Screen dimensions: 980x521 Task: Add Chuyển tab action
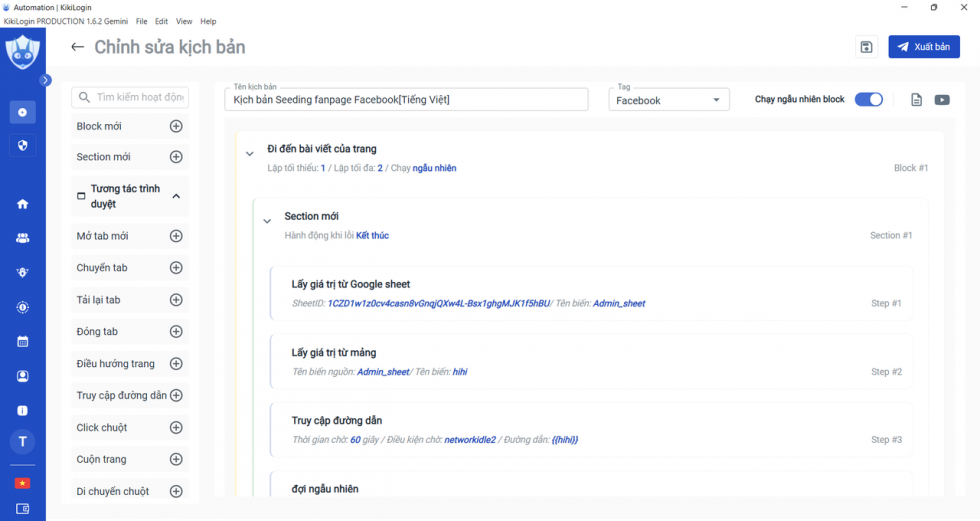pyautogui.click(x=176, y=268)
